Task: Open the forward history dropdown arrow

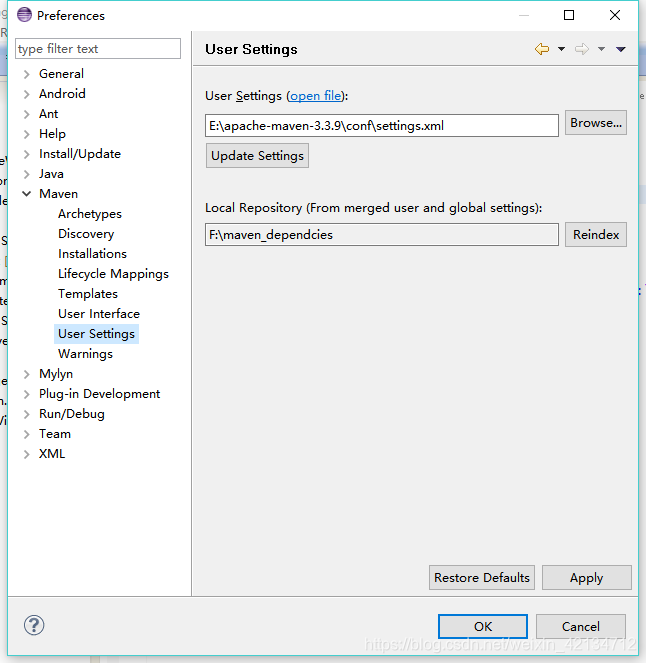Action: pos(601,49)
